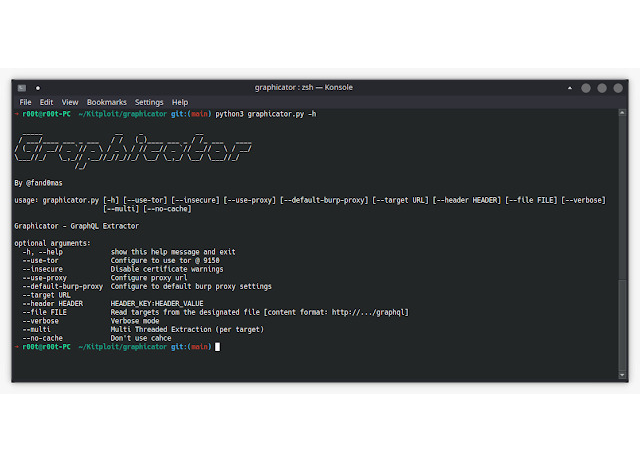Expand the Bookmarks menu
The image size is (640, 462).
(x=107, y=102)
